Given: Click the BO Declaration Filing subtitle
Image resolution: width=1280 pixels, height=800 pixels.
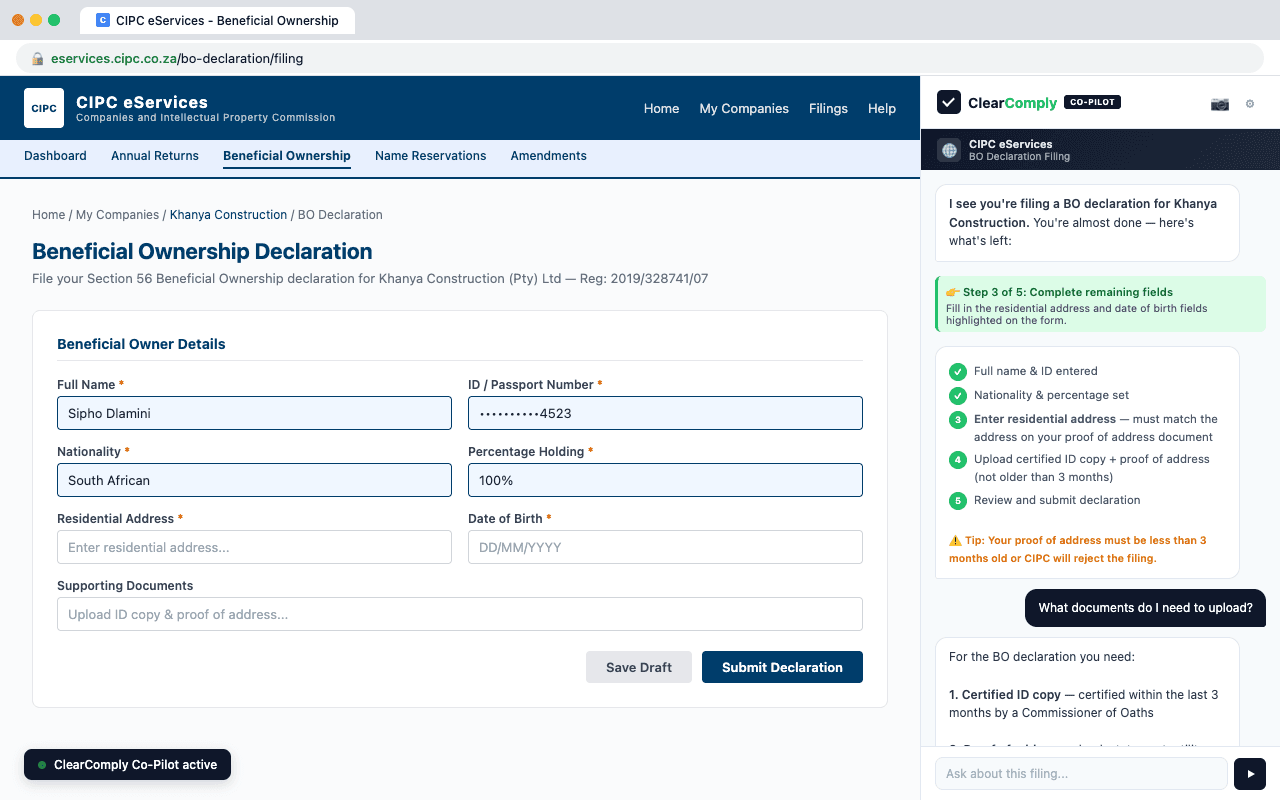Looking at the screenshot, I should [x=1019, y=157].
